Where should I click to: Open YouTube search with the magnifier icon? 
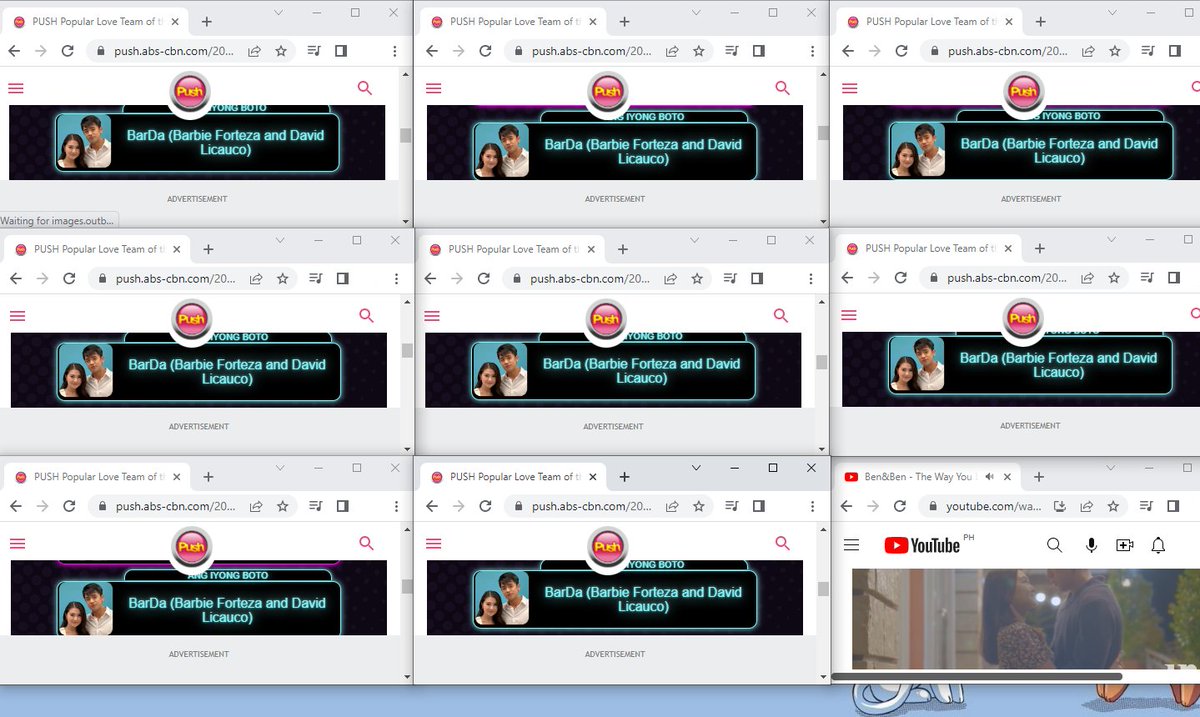point(1054,545)
